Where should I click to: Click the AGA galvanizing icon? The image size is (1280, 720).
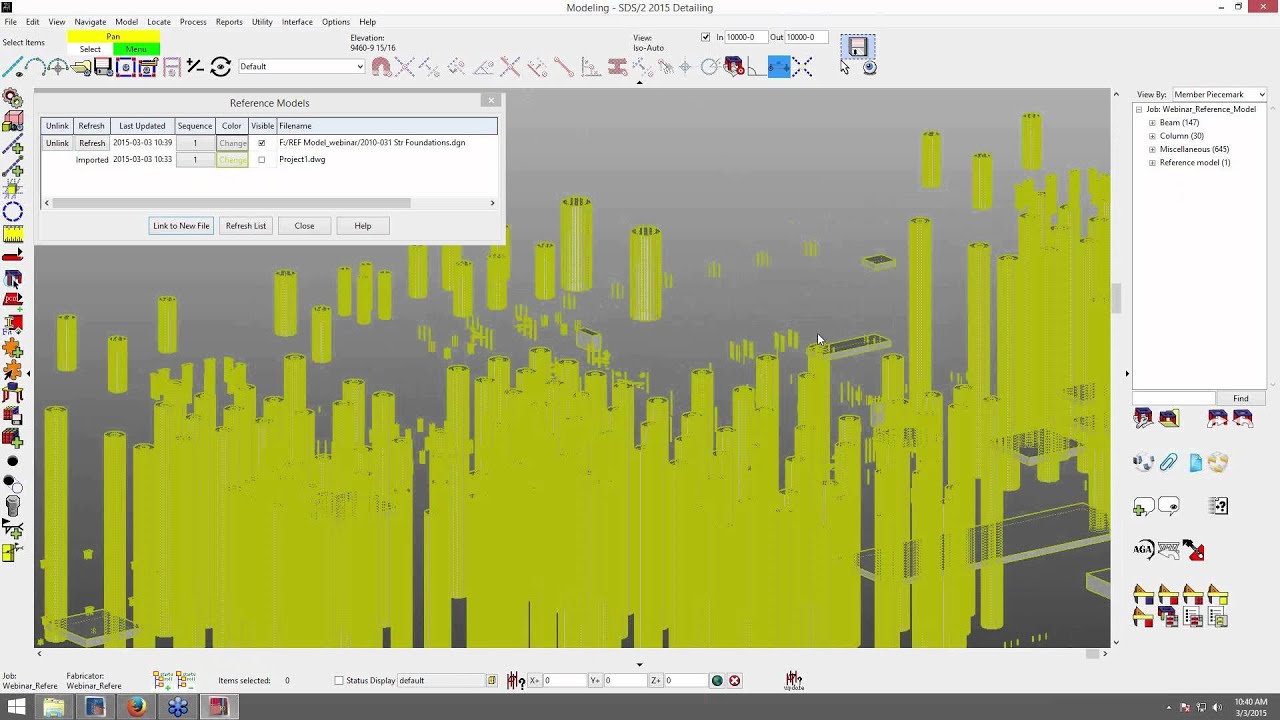[1143, 549]
